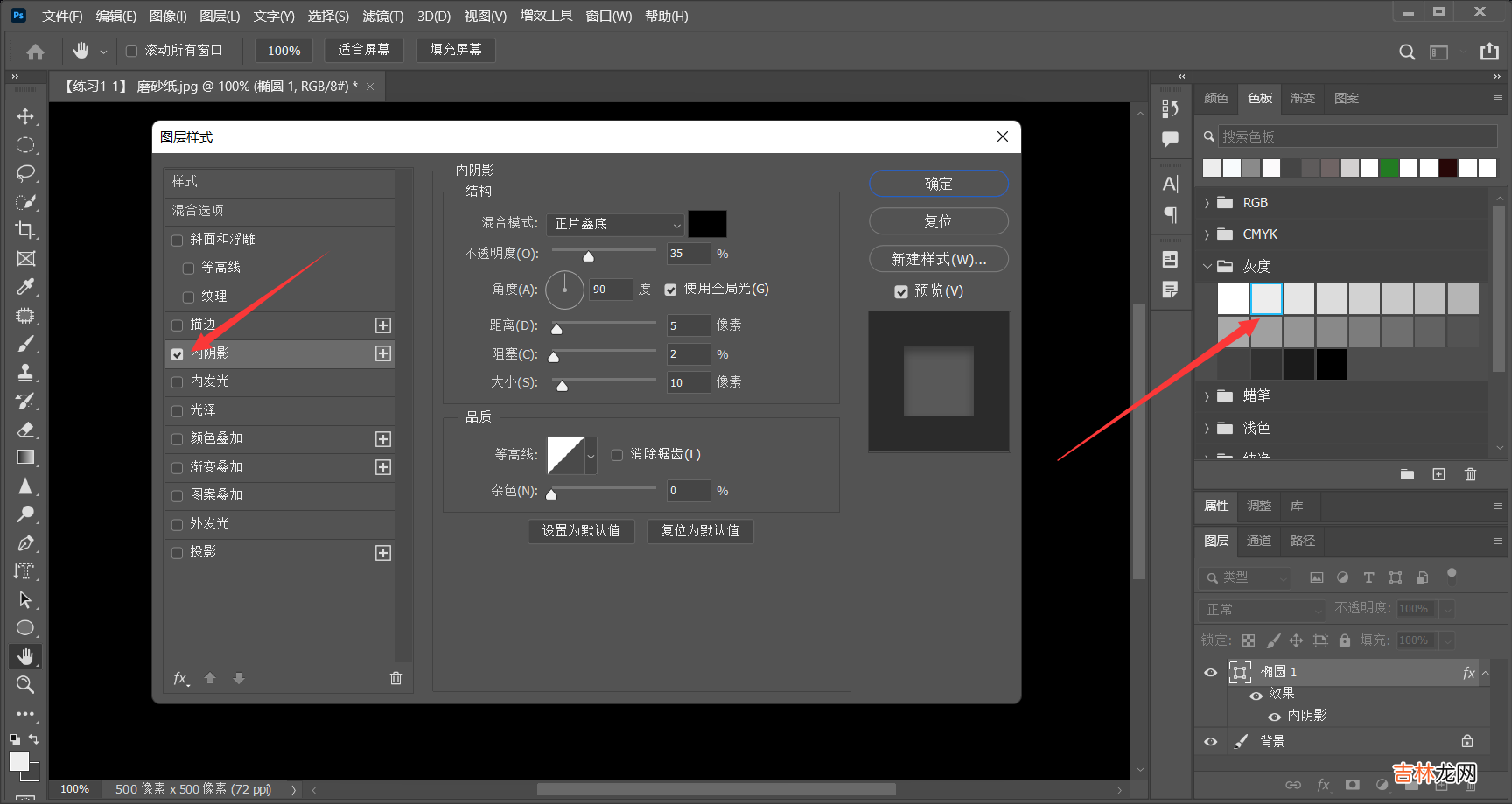
Task: Select the Path Selection tool
Action: tap(25, 600)
